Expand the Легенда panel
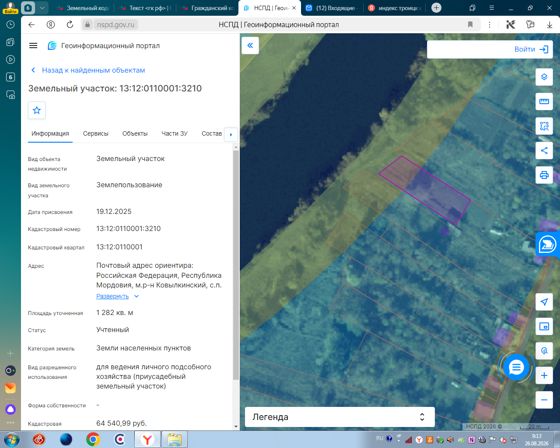560x448 pixels. click(x=340, y=417)
